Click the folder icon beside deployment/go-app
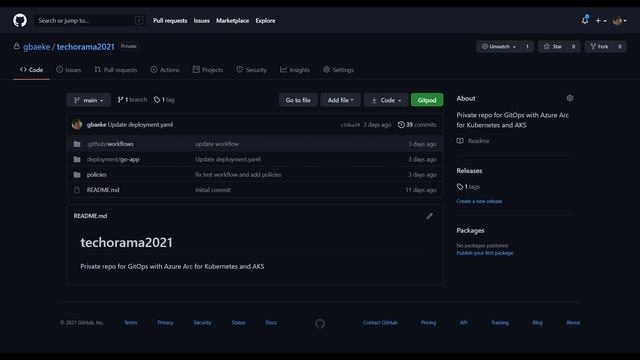This screenshot has height=360, width=640. click(77, 159)
